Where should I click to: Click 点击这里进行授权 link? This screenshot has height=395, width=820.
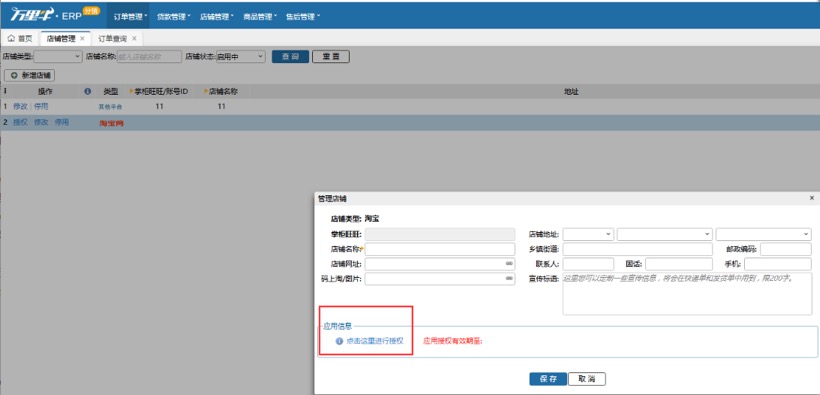[x=374, y=341]
